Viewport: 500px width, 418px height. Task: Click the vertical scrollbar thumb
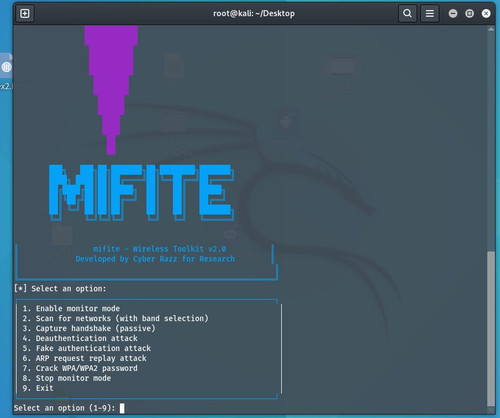click(491, 328)
